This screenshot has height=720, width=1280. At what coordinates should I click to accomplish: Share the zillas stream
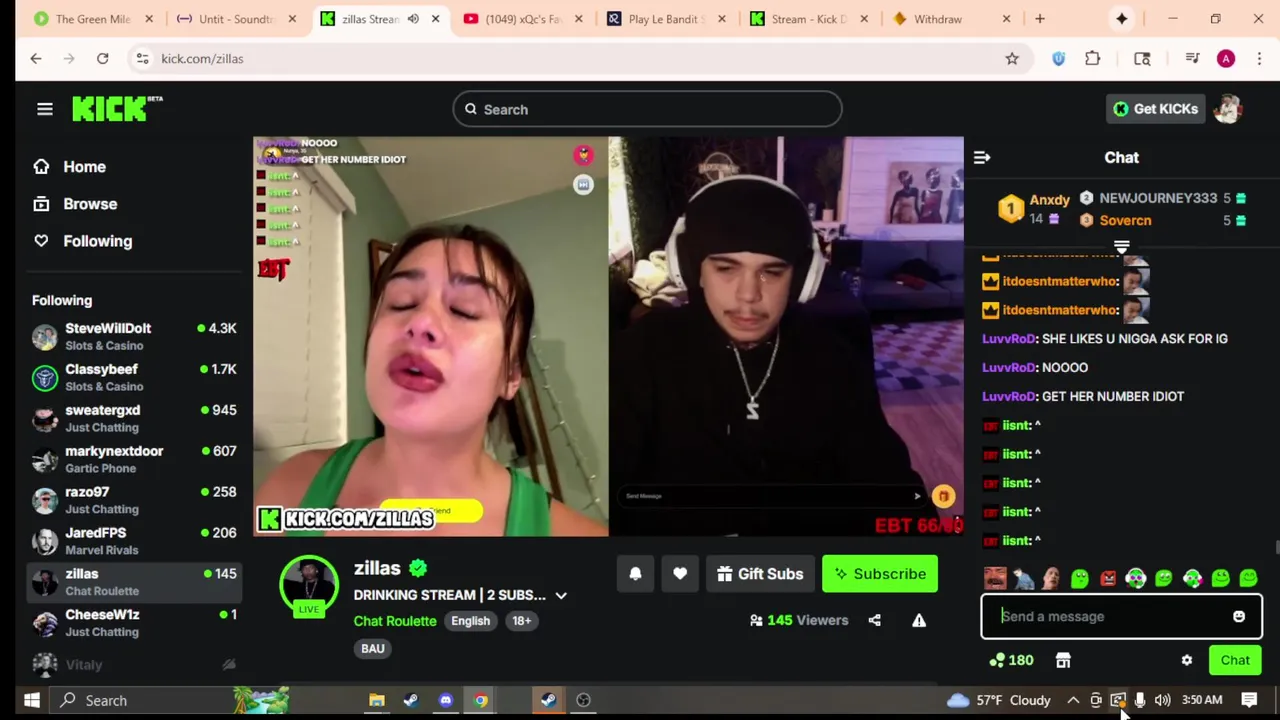click(x=874, y=620)
